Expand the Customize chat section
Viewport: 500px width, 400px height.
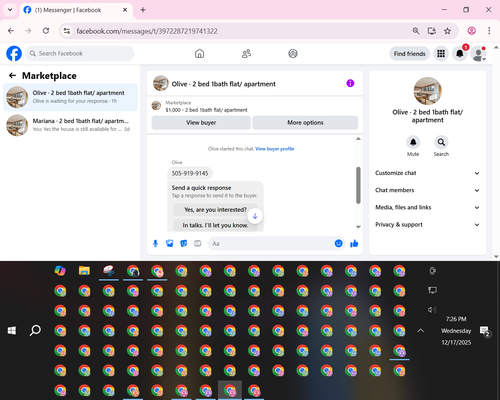427,173
